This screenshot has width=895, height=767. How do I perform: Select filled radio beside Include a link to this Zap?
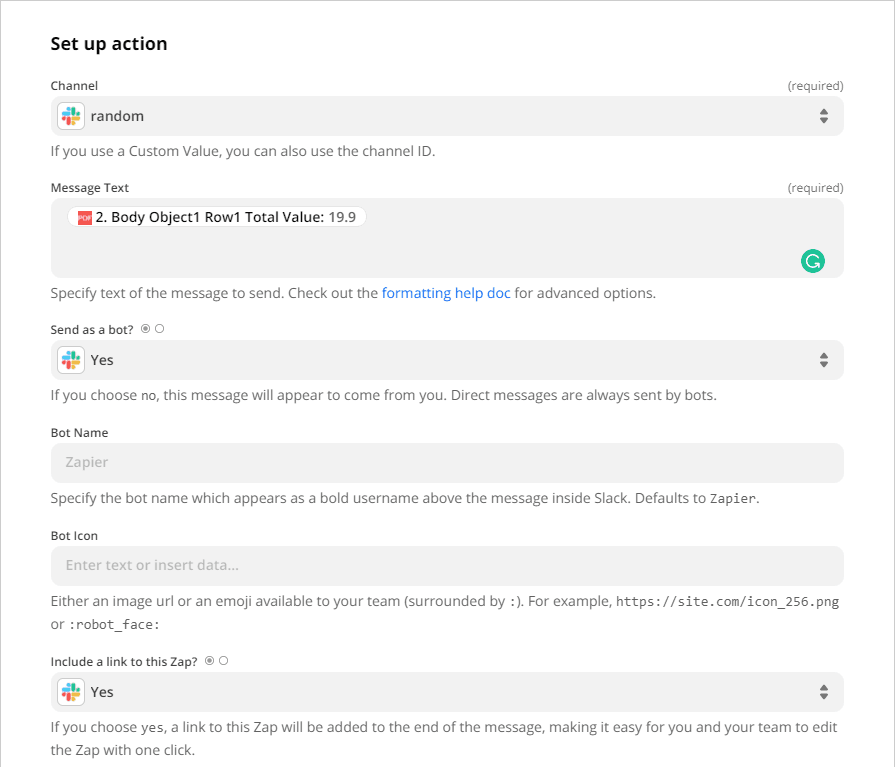(210, 661)
